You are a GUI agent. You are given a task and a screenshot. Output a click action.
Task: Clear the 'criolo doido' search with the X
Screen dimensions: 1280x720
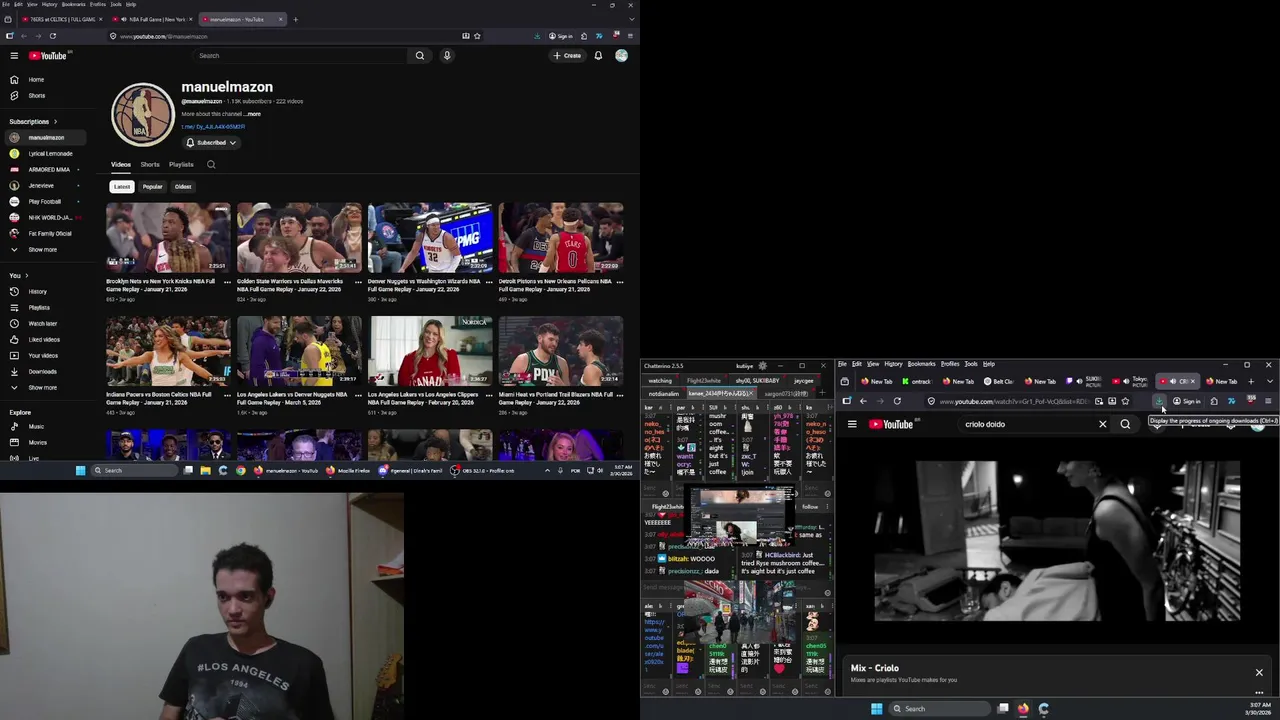[x=1103, y=424]
